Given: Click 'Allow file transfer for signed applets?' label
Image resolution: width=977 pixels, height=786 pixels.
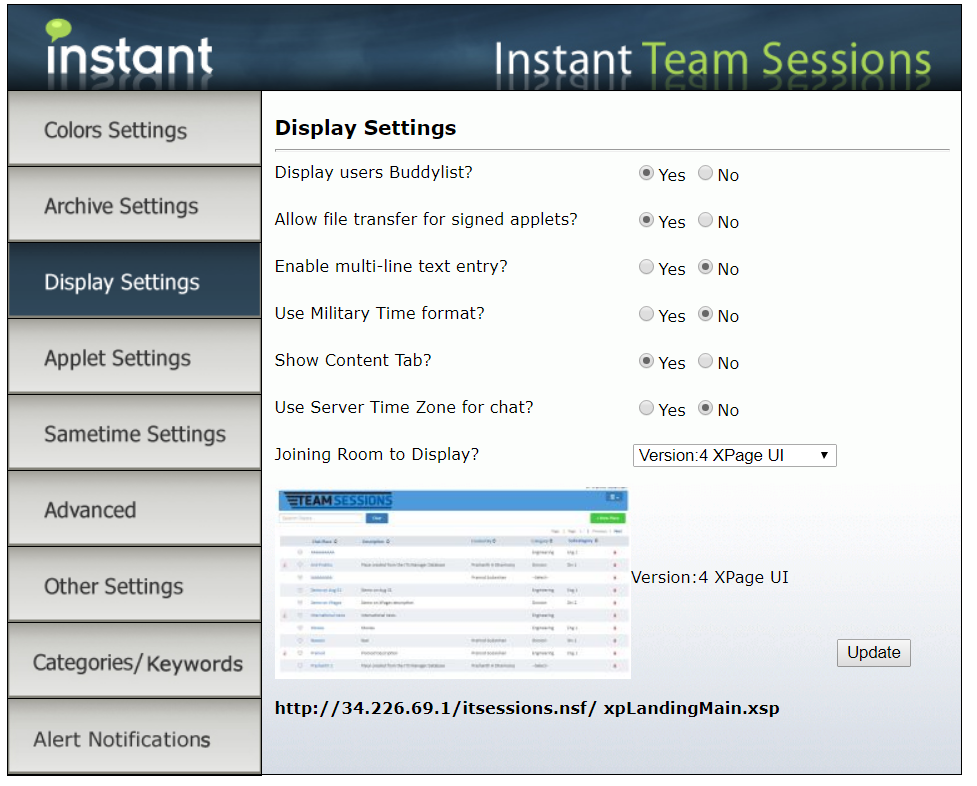Looking at the screenshot, I should tap(426, 219).
